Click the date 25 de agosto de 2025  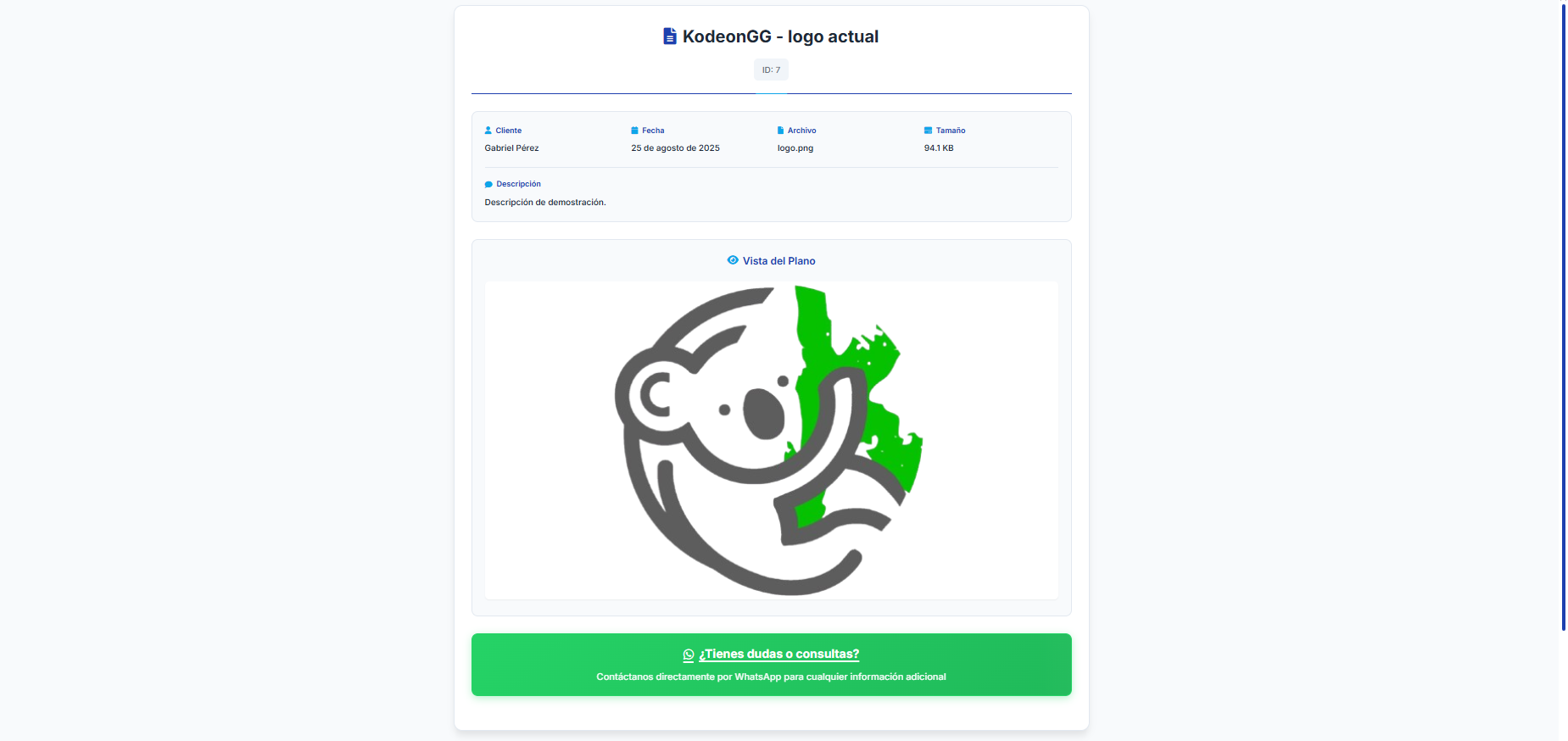675,148
